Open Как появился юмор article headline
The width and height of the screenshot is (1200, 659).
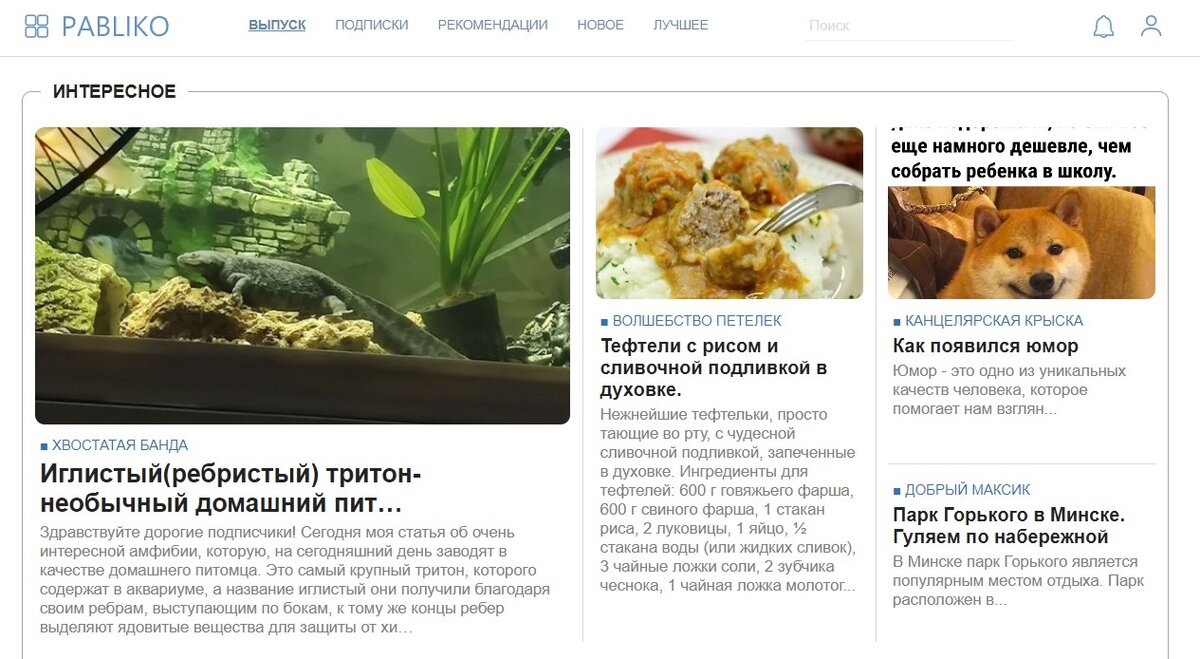click(986, 346)
